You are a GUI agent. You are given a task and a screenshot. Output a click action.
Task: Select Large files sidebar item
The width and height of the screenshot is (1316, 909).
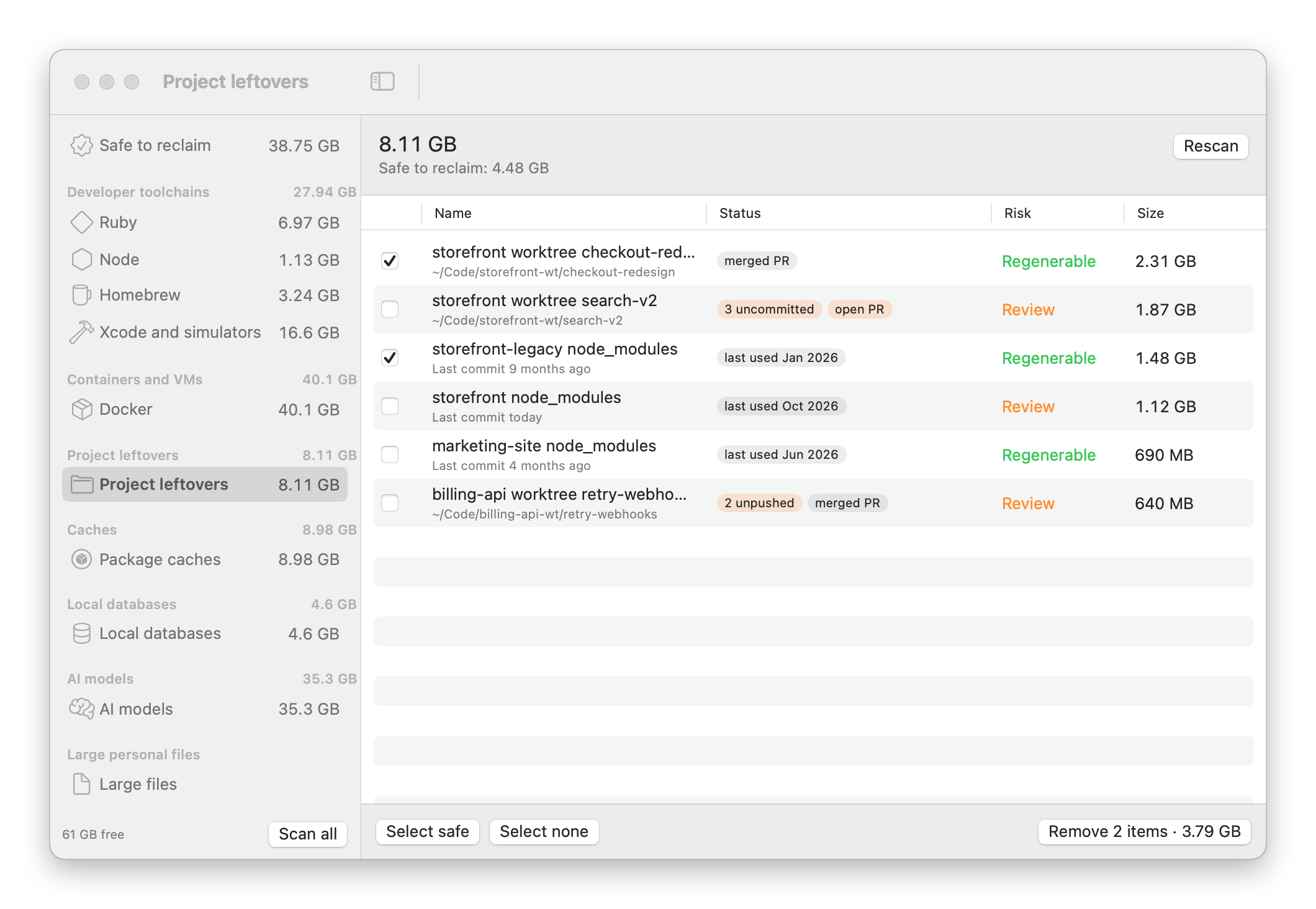click(x=205, y=784)
